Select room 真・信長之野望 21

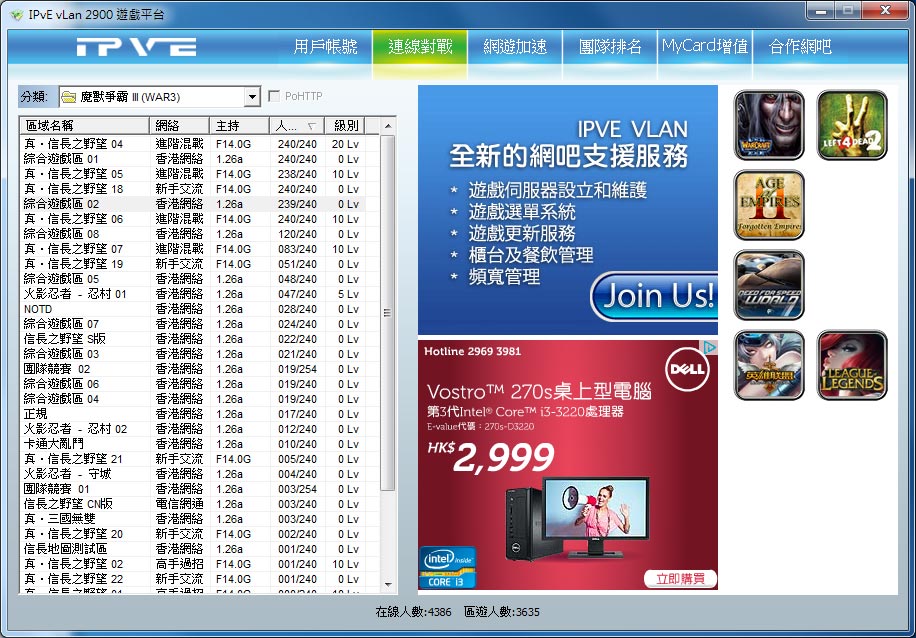coord(192,459)
